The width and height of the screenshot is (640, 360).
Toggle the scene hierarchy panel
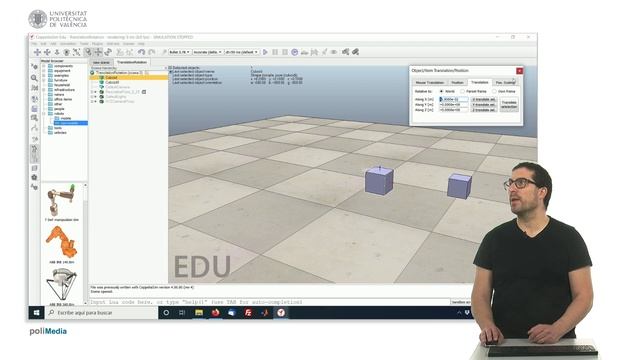click(34, 158)
